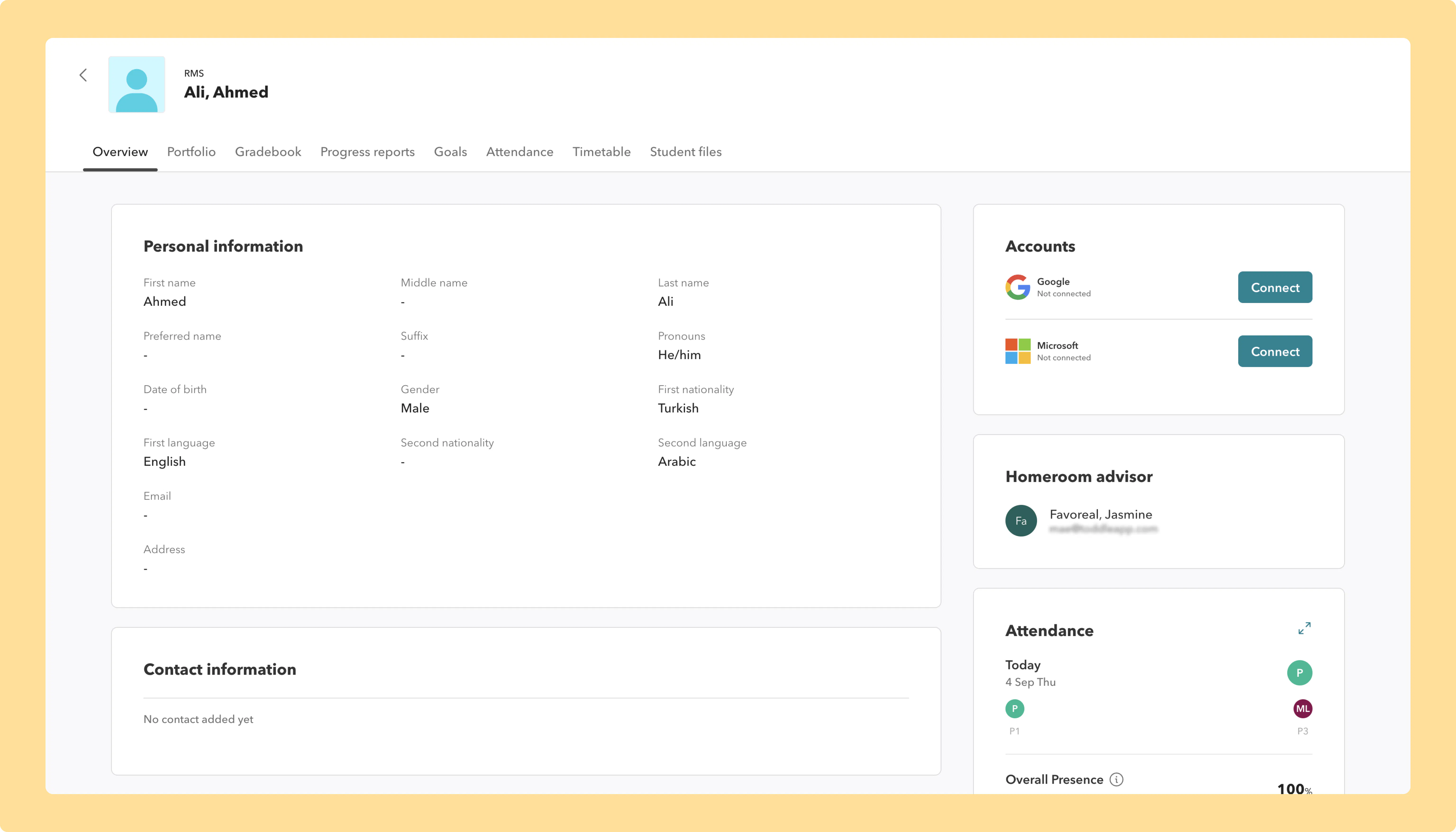This screenshot has height=832, width=1456.
Task: Click the Google logo icon
Action: tap(1018, 287)
